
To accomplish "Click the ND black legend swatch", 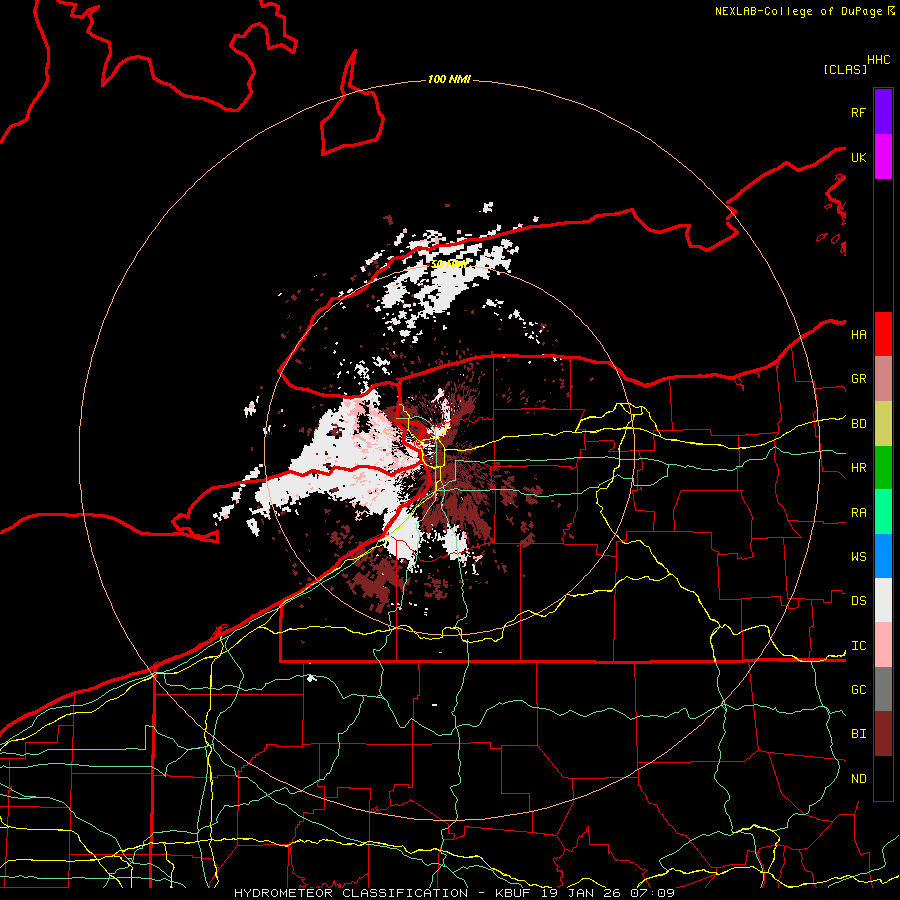I will click(x=883, y=778).
